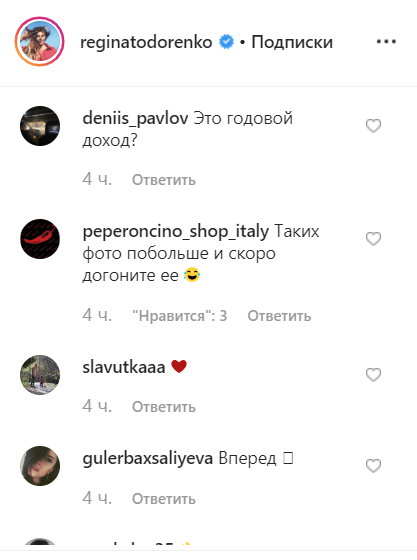This screenshot has height=560, width=417.
Task: Like slavutkaaa's comment with heart icon
Action: [x=373, y=375]
